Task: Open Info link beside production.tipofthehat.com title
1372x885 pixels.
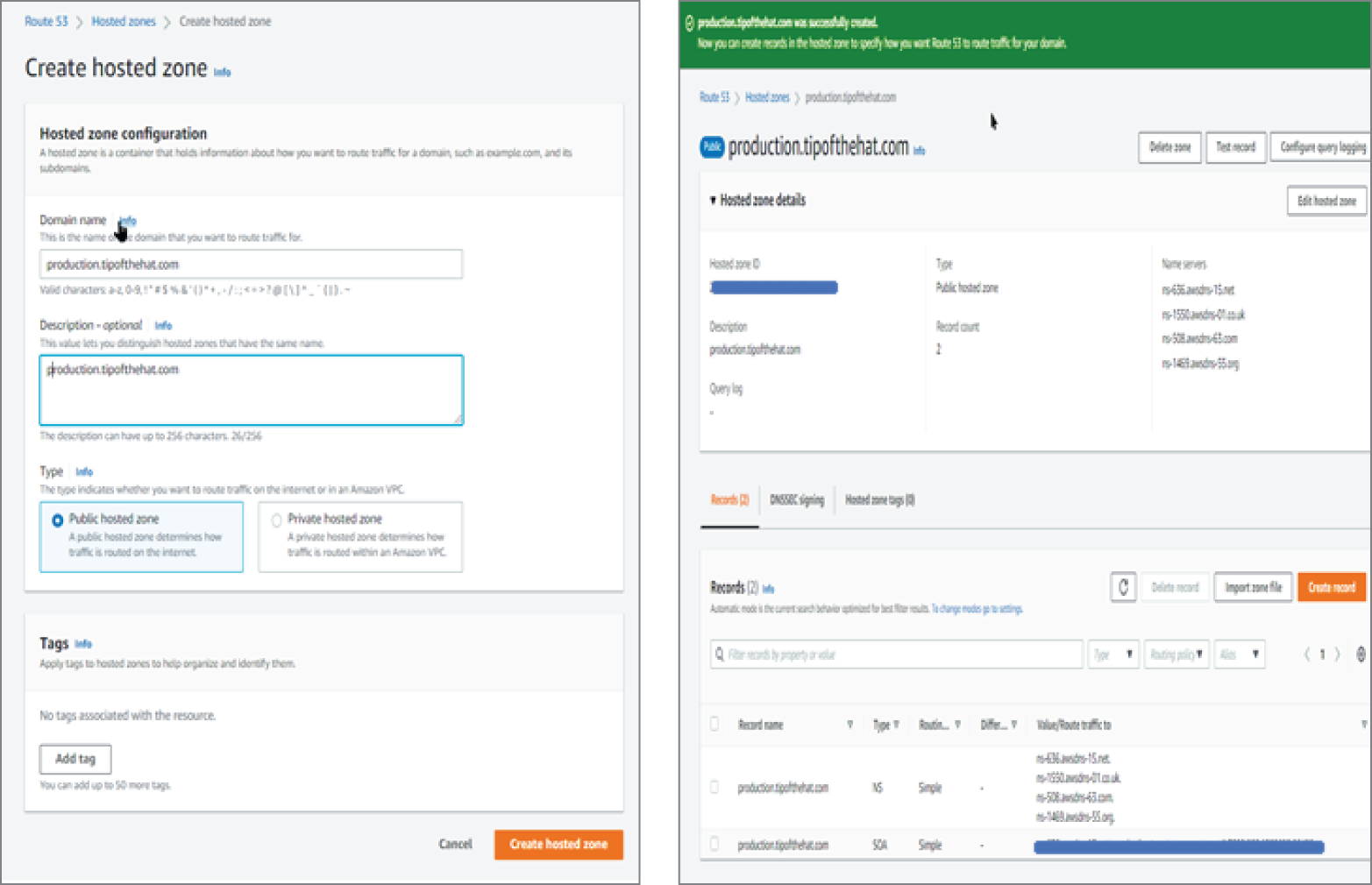Action: 919,151
